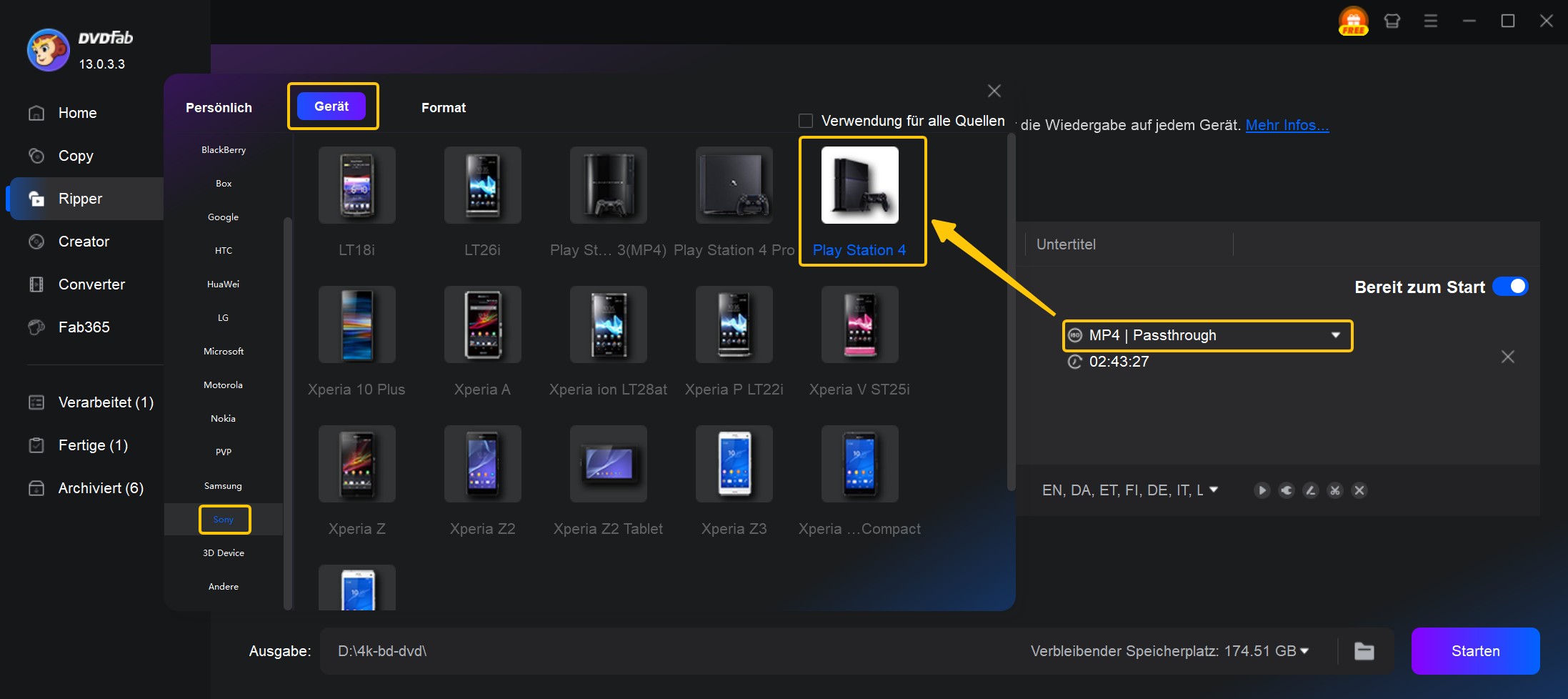Open the Home section in sidebar
Image resolution: width=1568 pixels, height=699 pixels.
point(77,113)
